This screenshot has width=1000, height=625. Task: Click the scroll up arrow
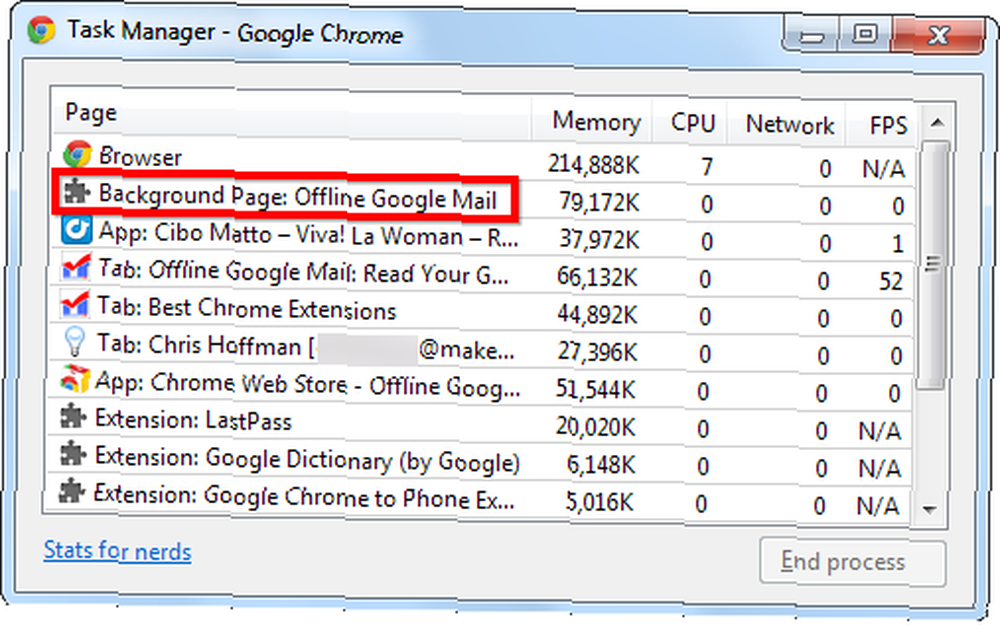coord(937,122)
